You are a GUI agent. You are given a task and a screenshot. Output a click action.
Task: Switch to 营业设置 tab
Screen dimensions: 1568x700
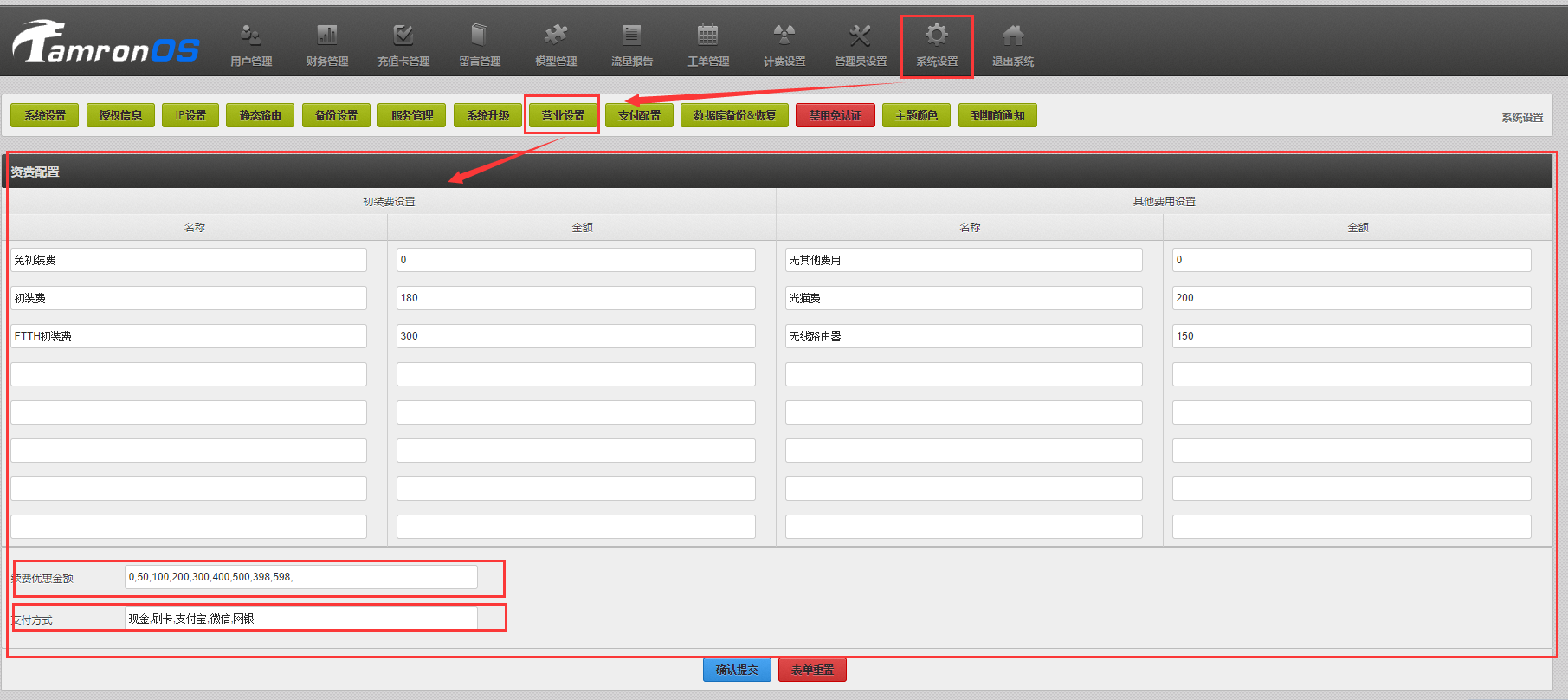click(x=563, y=115)
